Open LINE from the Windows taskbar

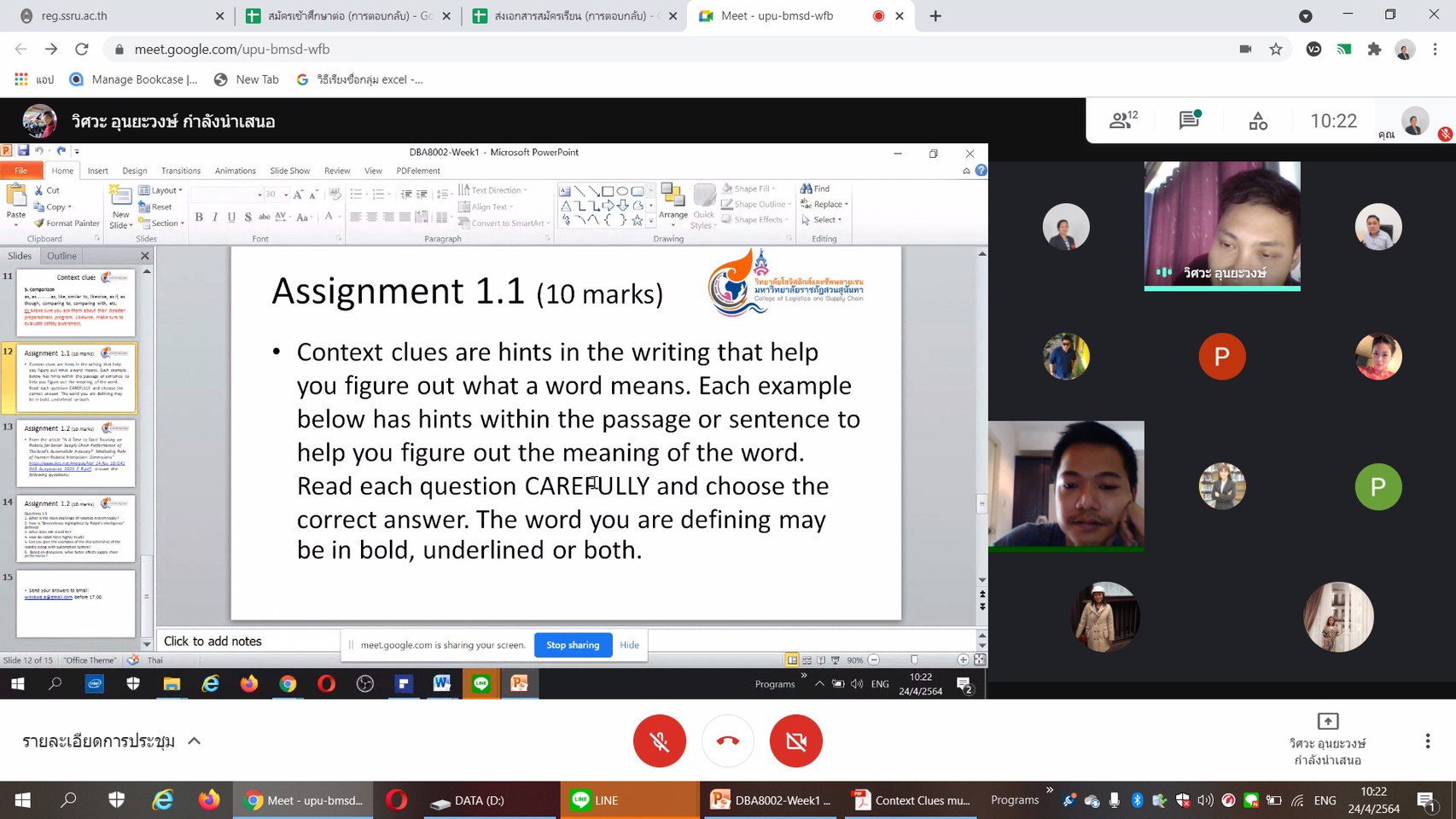point(629,800)
